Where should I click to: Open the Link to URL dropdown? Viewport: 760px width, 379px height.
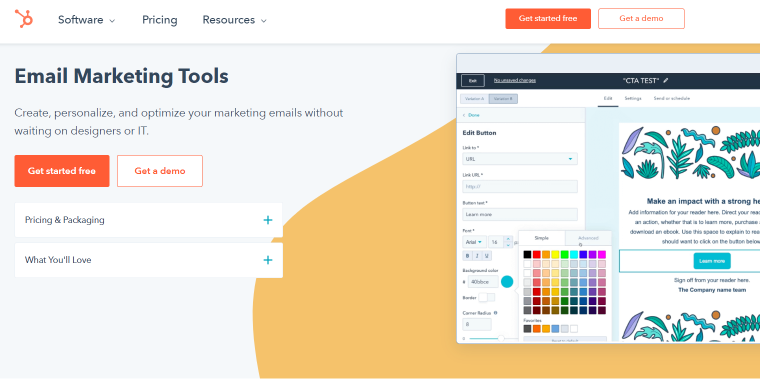[520, 159]
